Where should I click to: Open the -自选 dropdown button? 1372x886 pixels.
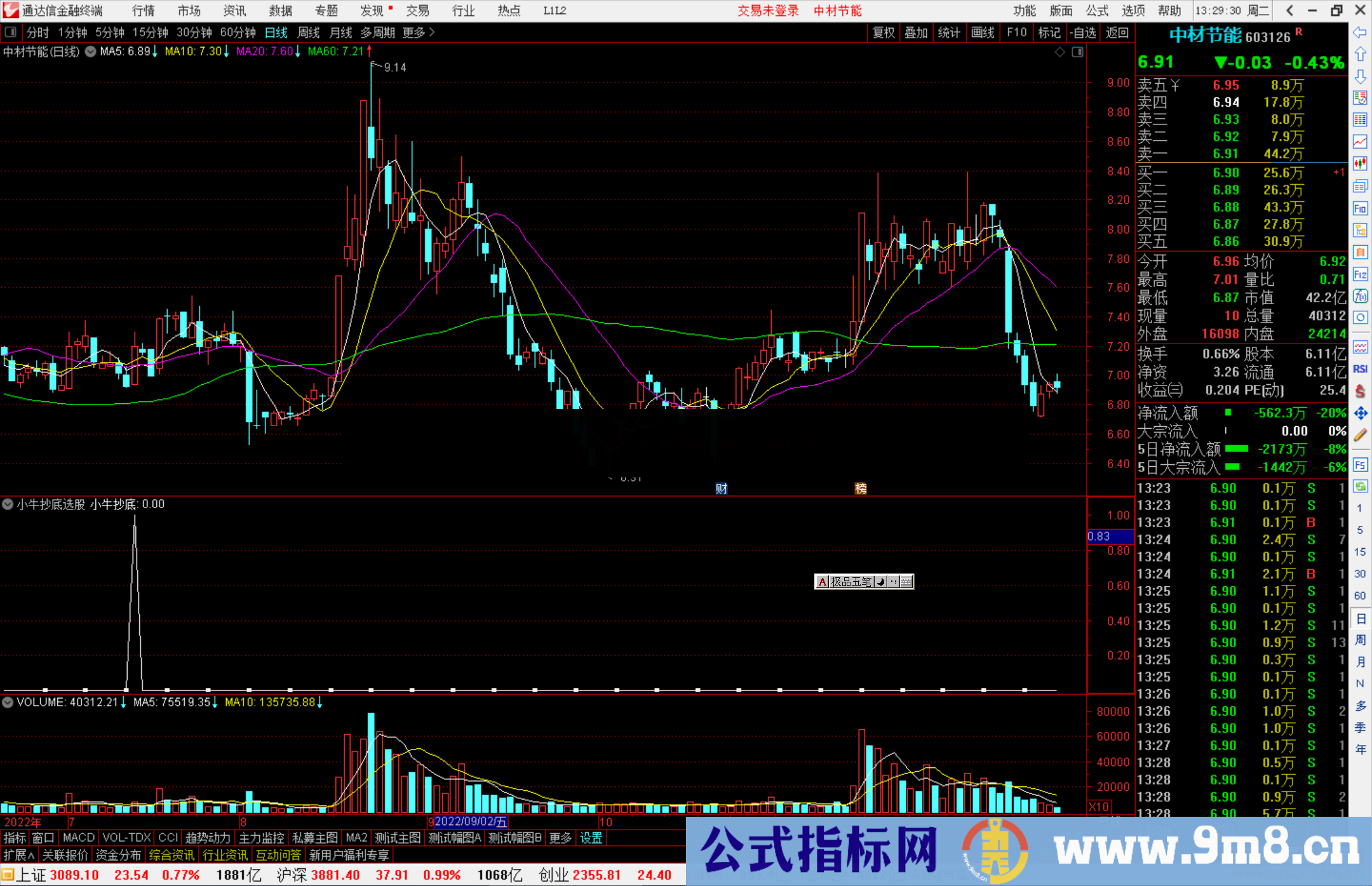[x=1083, y=32]
